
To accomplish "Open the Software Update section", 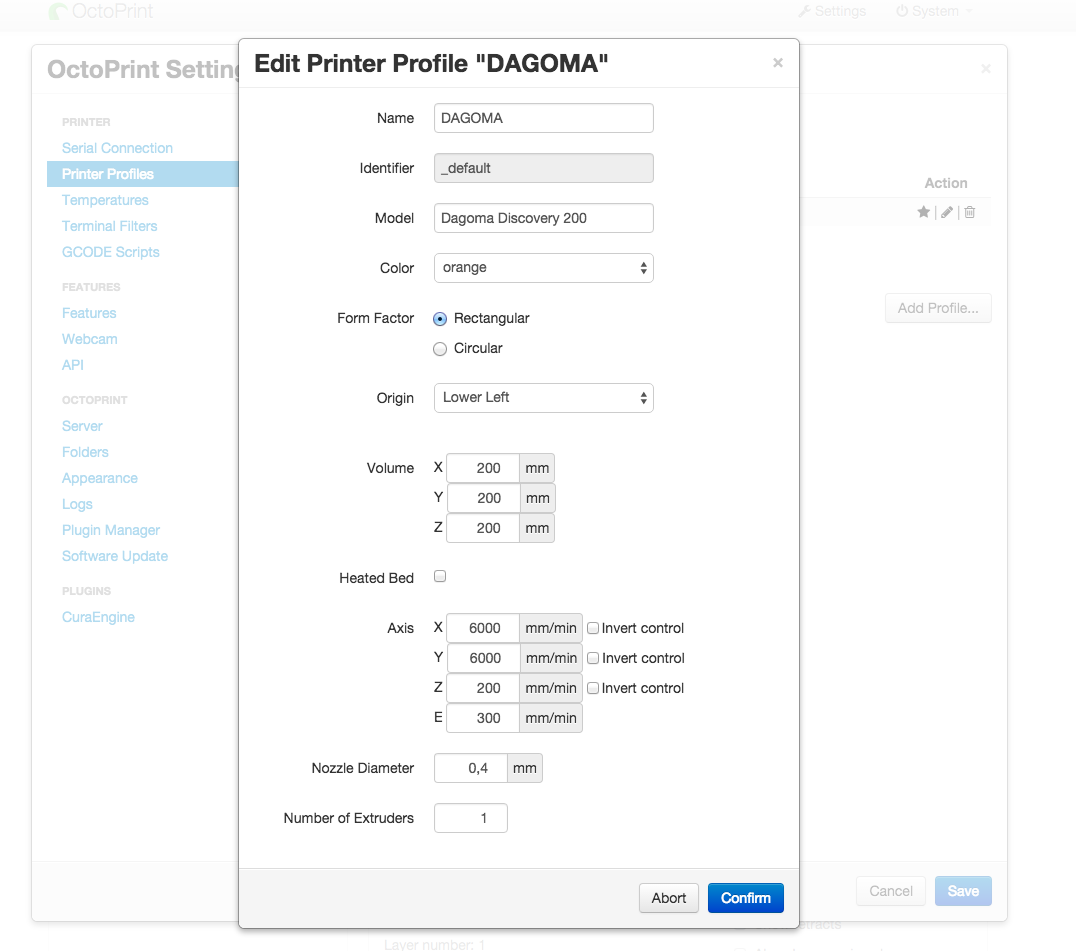I will [115, 557].
